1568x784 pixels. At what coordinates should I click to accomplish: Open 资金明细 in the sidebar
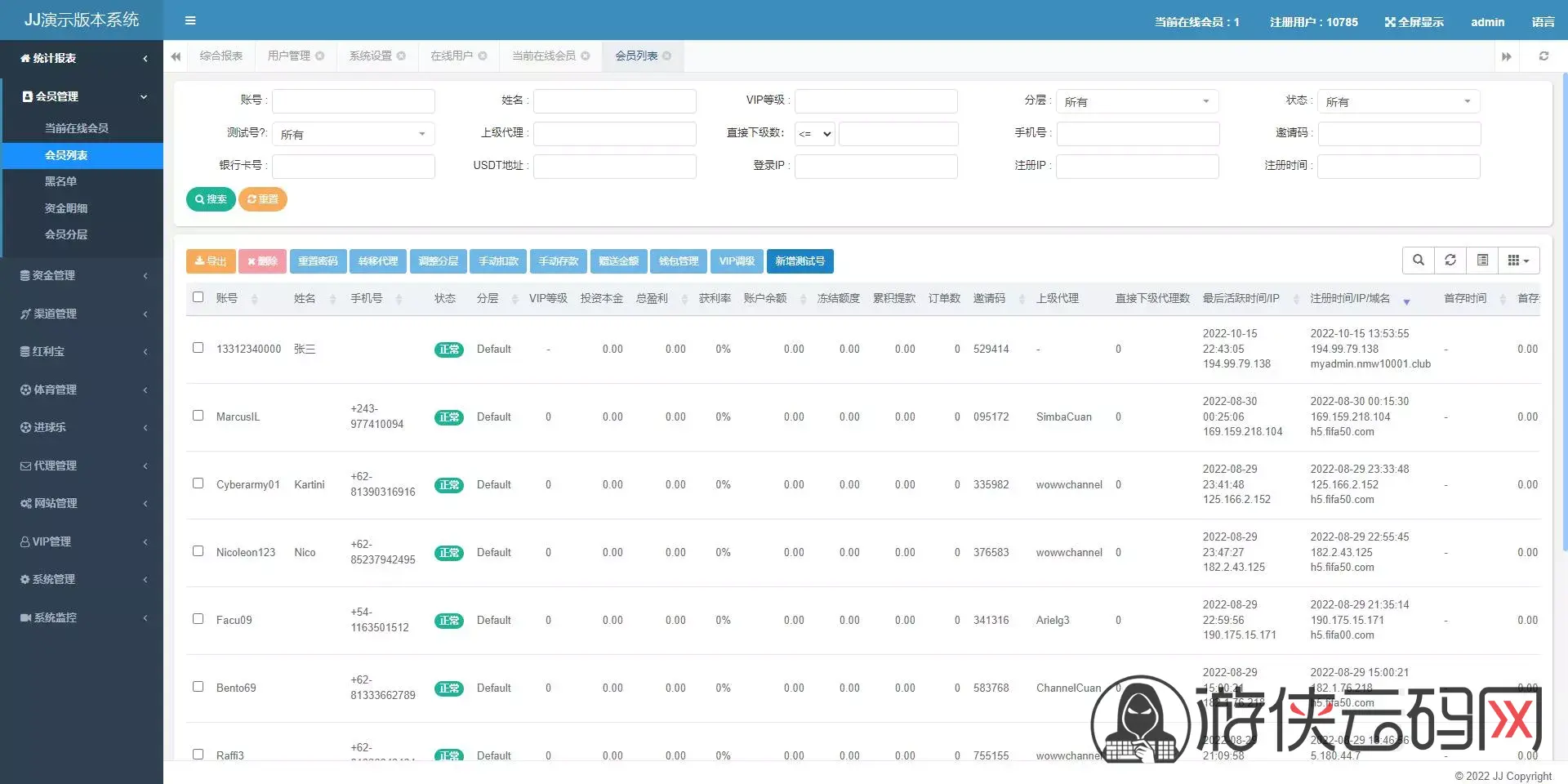pyautogui.click(x=66, y=208)
